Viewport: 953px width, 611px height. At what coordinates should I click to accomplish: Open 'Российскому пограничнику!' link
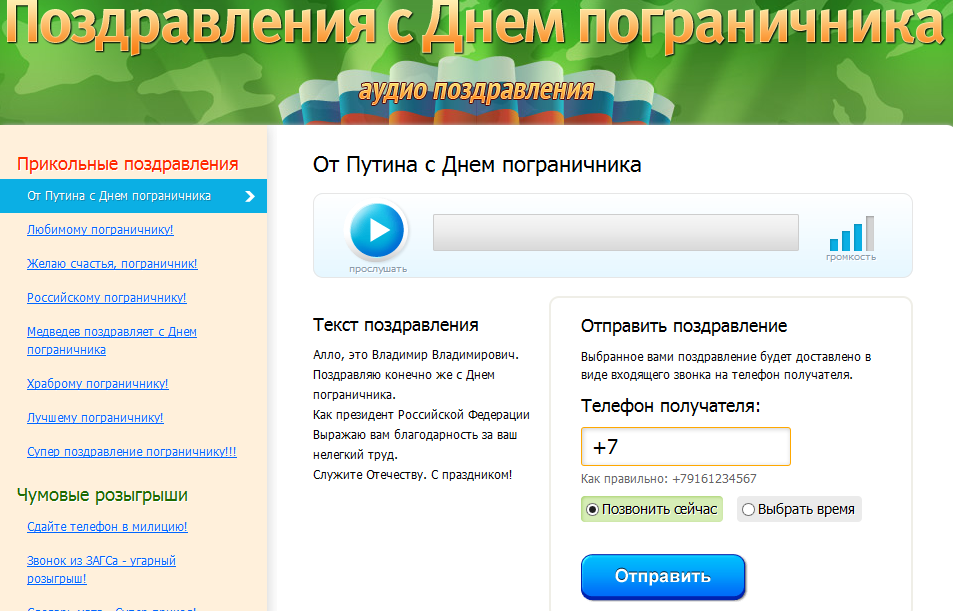pyautogui.click(x=106, y=298)
